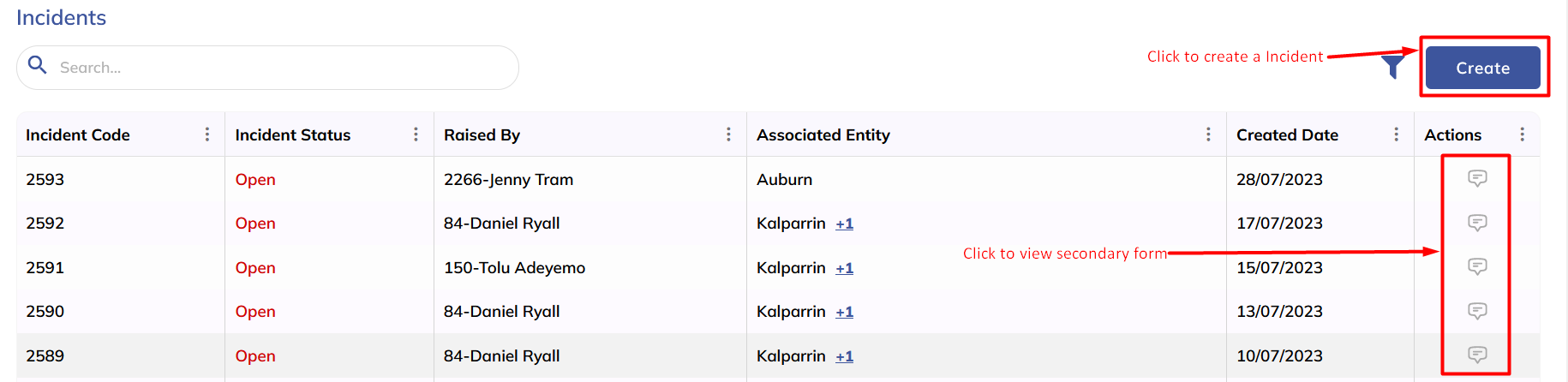Sort by Incident Code column header
The image size is (1568, 382).
[x=78, y=134]
